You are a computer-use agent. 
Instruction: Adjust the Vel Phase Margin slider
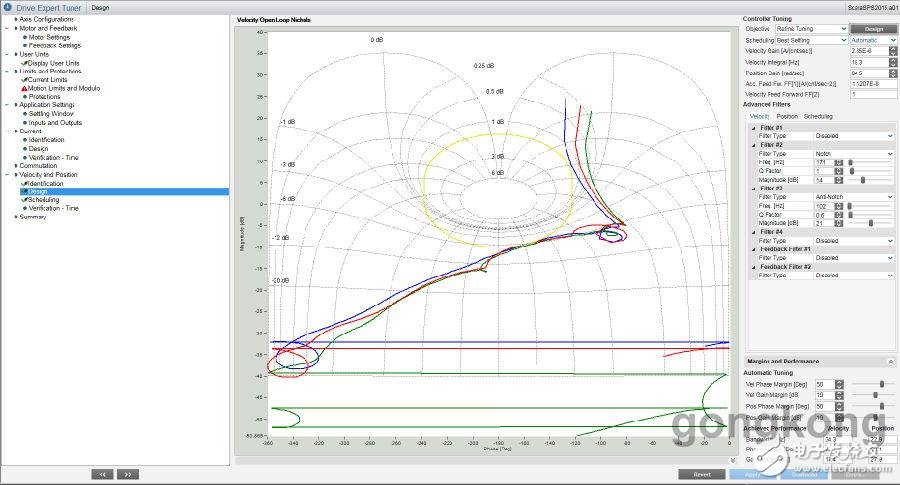(x=880, y=384)
